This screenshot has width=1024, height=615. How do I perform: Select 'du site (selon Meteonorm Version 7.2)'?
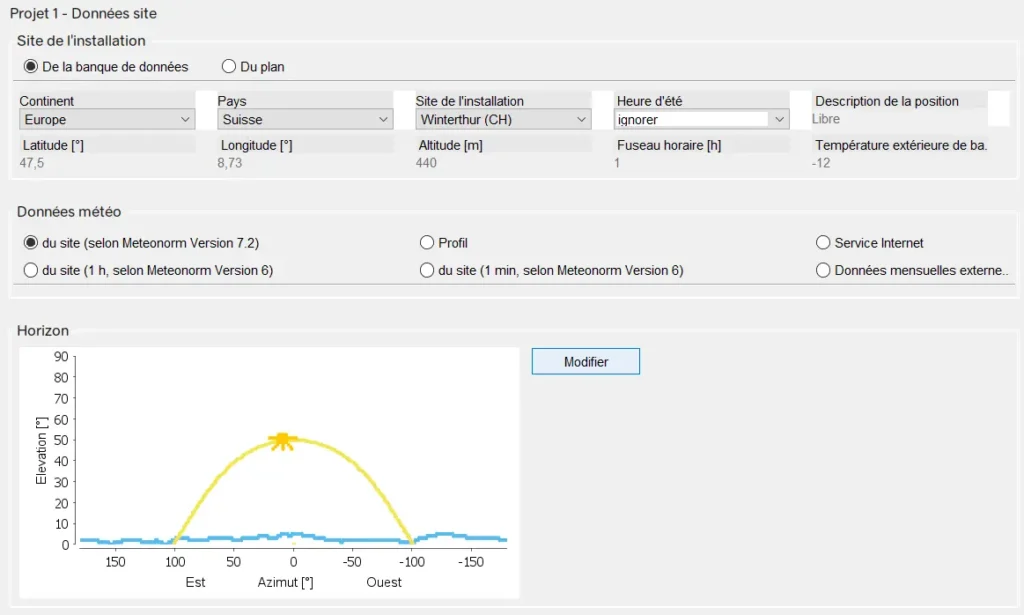pyautogui.click(x=31, y=243)
